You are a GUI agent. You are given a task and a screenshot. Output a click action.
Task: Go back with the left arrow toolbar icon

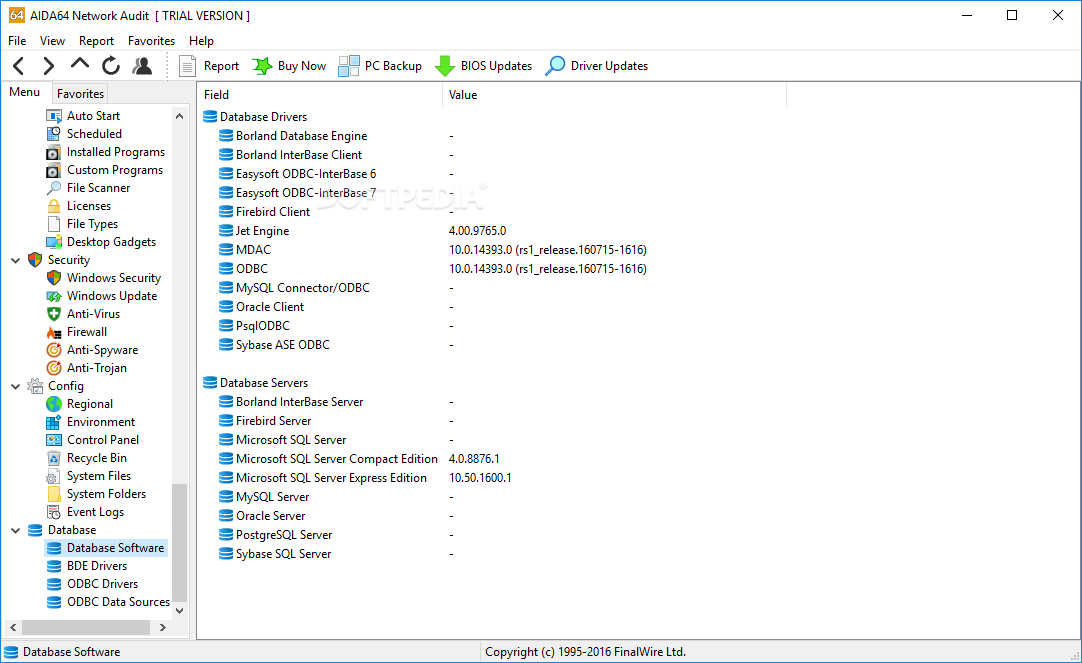click(19, 66)
